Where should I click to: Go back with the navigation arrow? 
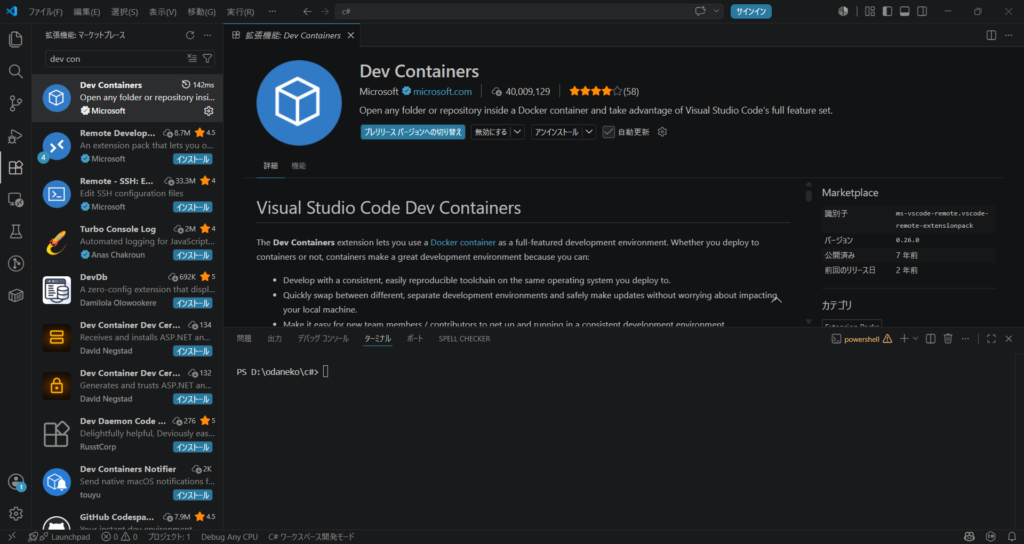[x=307, y=11]
